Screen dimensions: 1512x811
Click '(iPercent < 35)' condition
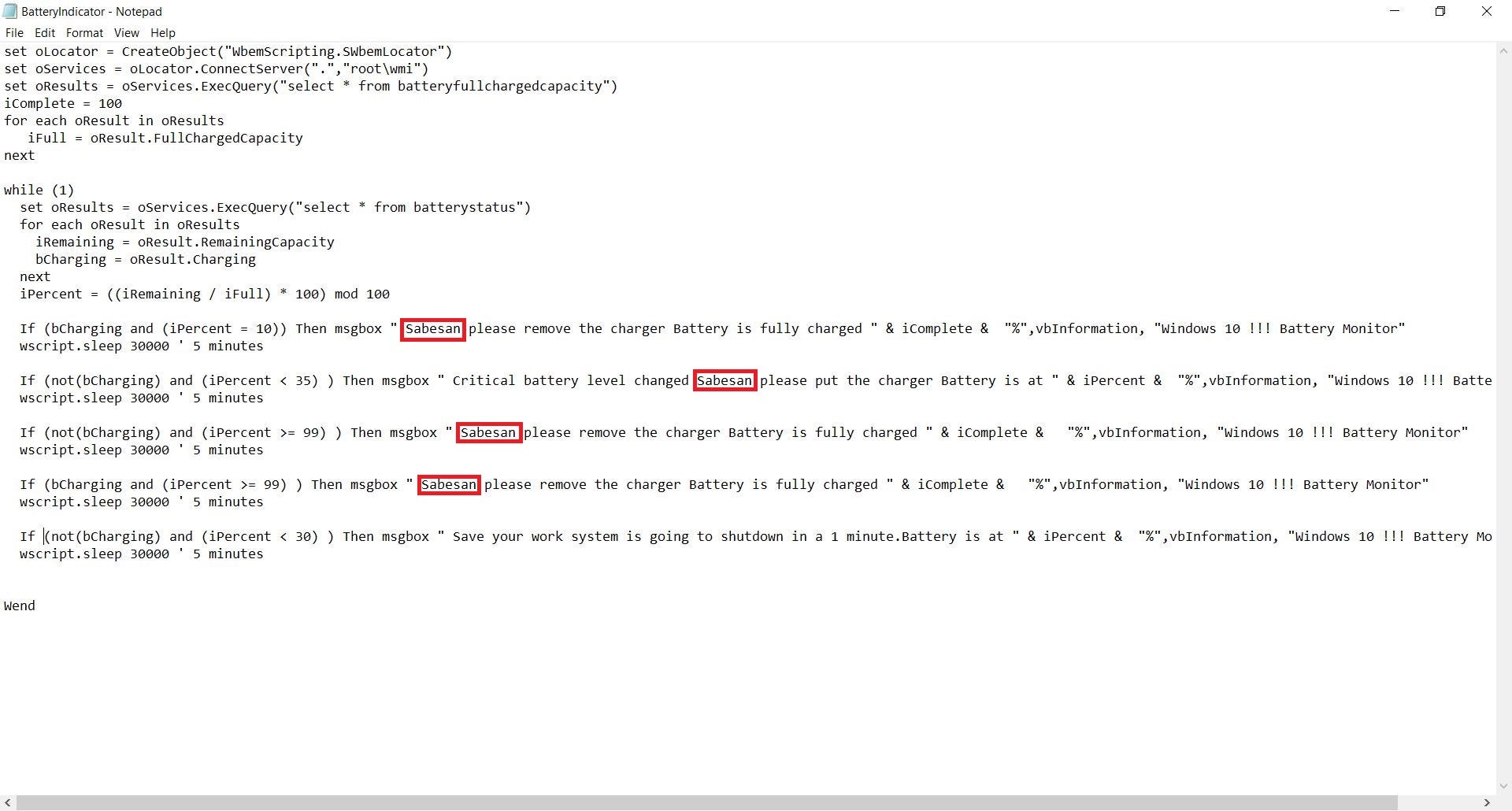pyautogui.click(x=260, y=381)
